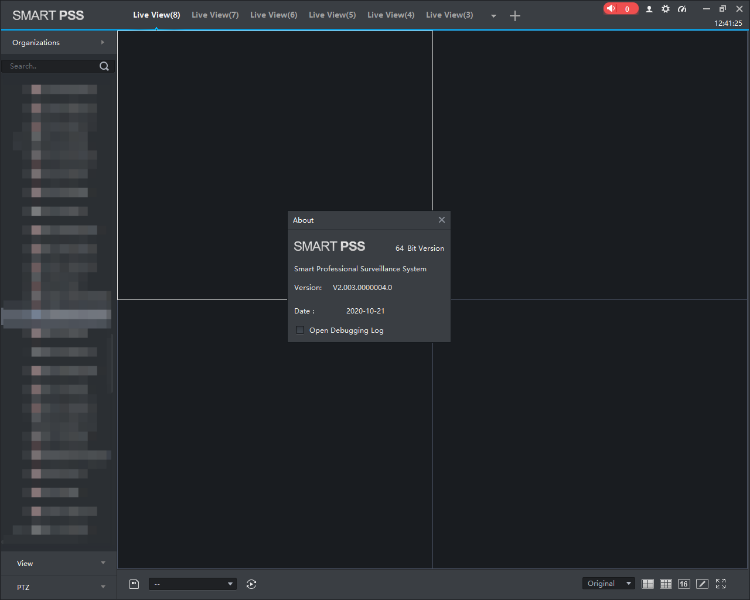Restore down the SMART PSS window

(x=723, y=9)
